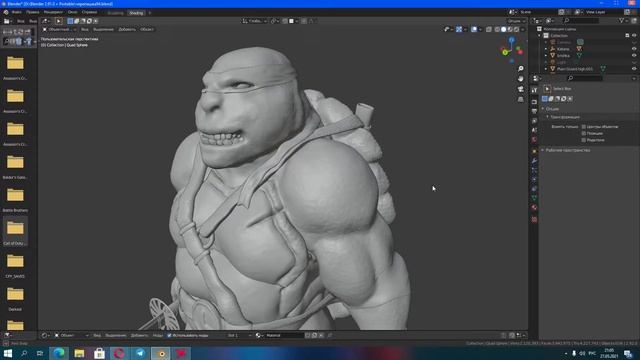Hide the Katana object in the outliner
The height and width of the screenshot is (360, 640).
coord(634,49)
